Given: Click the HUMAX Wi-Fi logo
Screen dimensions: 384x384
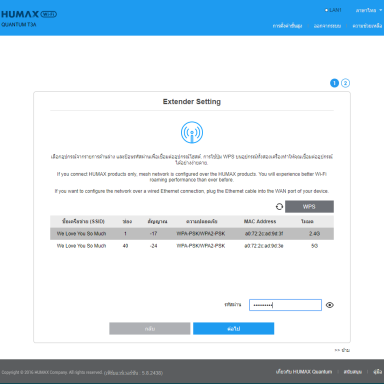Looking at the screenshot, I should click(29, 14).
